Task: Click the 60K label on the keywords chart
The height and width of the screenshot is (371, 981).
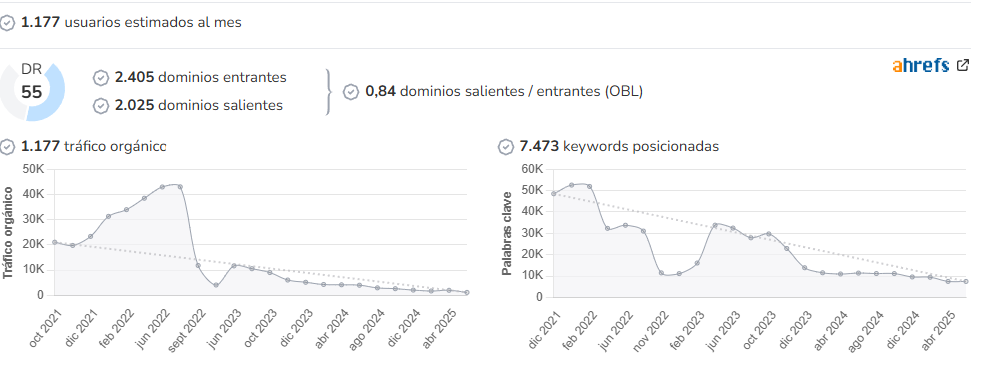Action: (531, 169)
